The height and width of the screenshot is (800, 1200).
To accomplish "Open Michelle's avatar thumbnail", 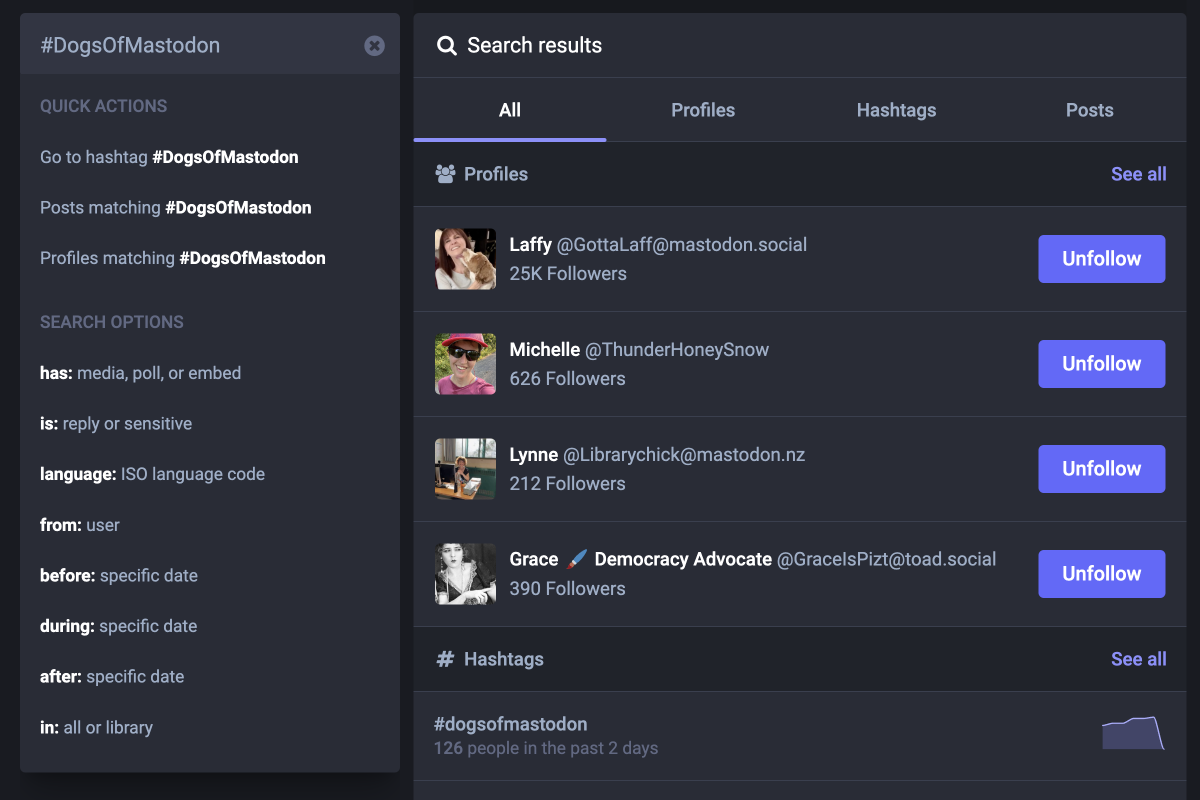I will (466, 364).
